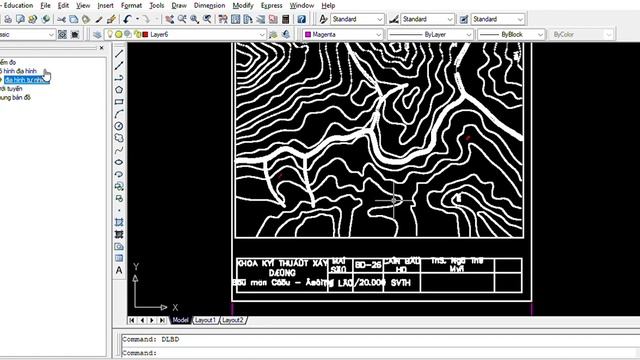Open the Text Style Standard dropdown
Image resolution: width=640 pixels, height=360 pixels.
[x=380, y=19]
